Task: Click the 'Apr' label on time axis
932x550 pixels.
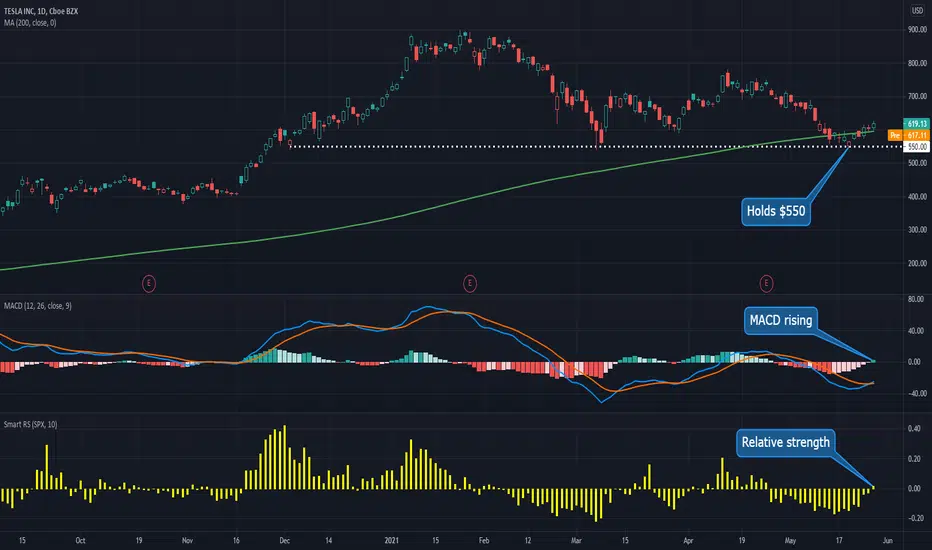Action: tap(688, 540)
